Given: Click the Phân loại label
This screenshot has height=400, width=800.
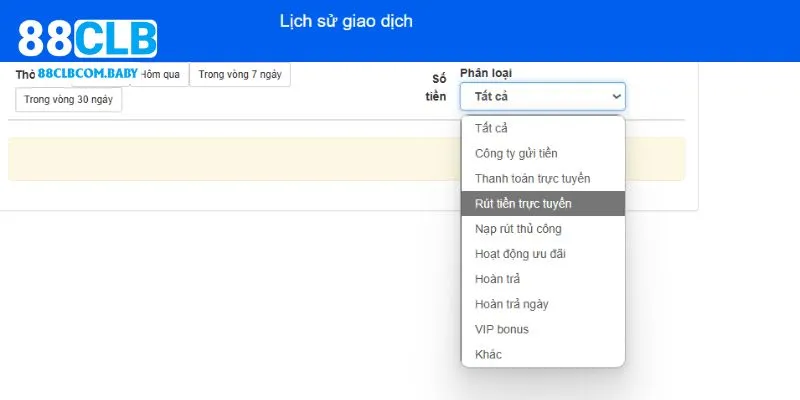Looking at the screenshot, I should 486,73.
